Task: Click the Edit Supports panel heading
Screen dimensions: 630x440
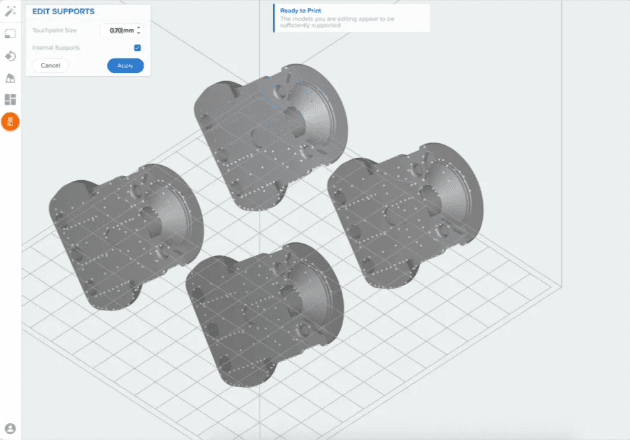Action: [64, 11]
